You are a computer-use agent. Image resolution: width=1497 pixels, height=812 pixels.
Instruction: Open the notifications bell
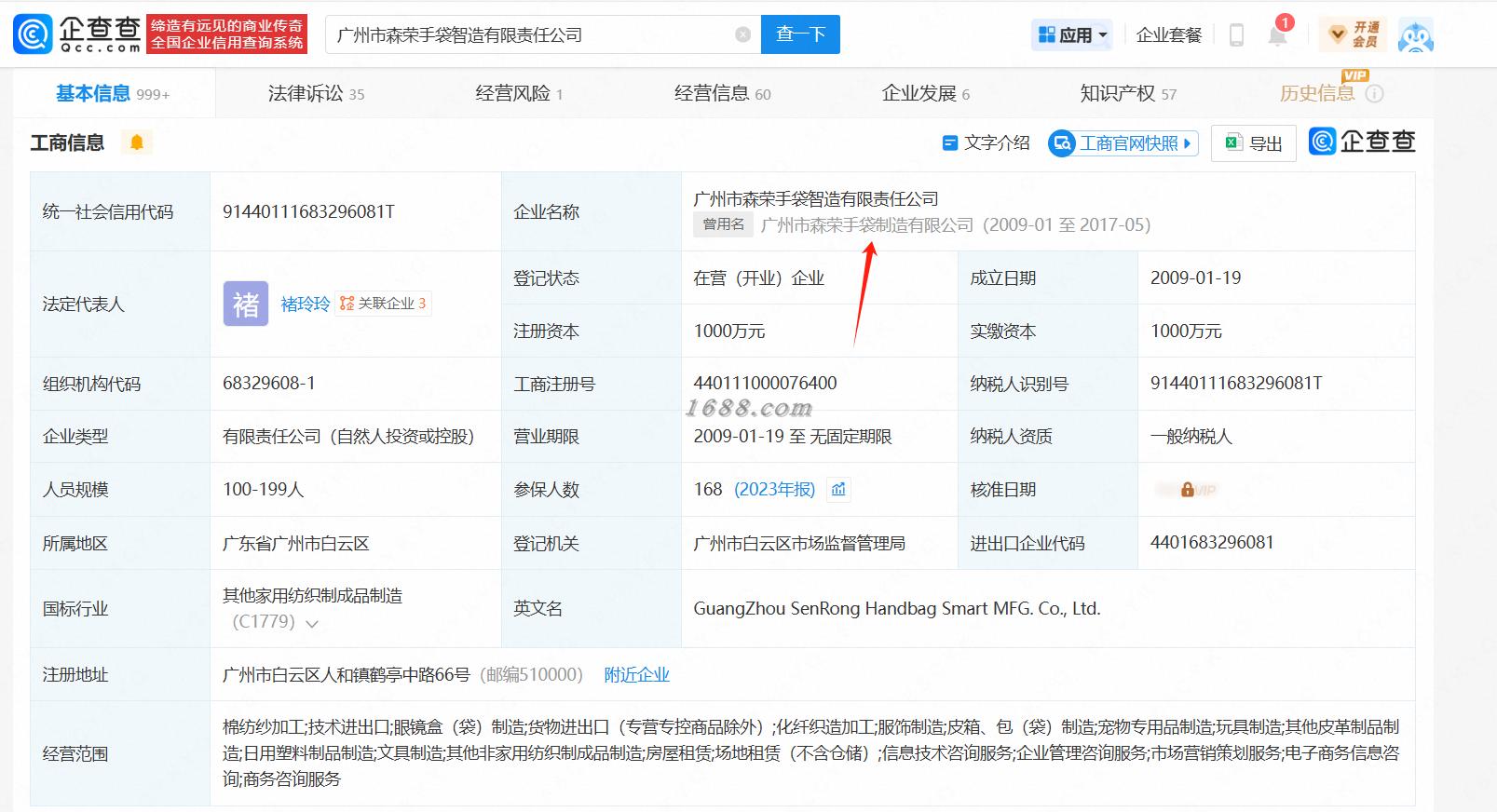point(1278,35)
